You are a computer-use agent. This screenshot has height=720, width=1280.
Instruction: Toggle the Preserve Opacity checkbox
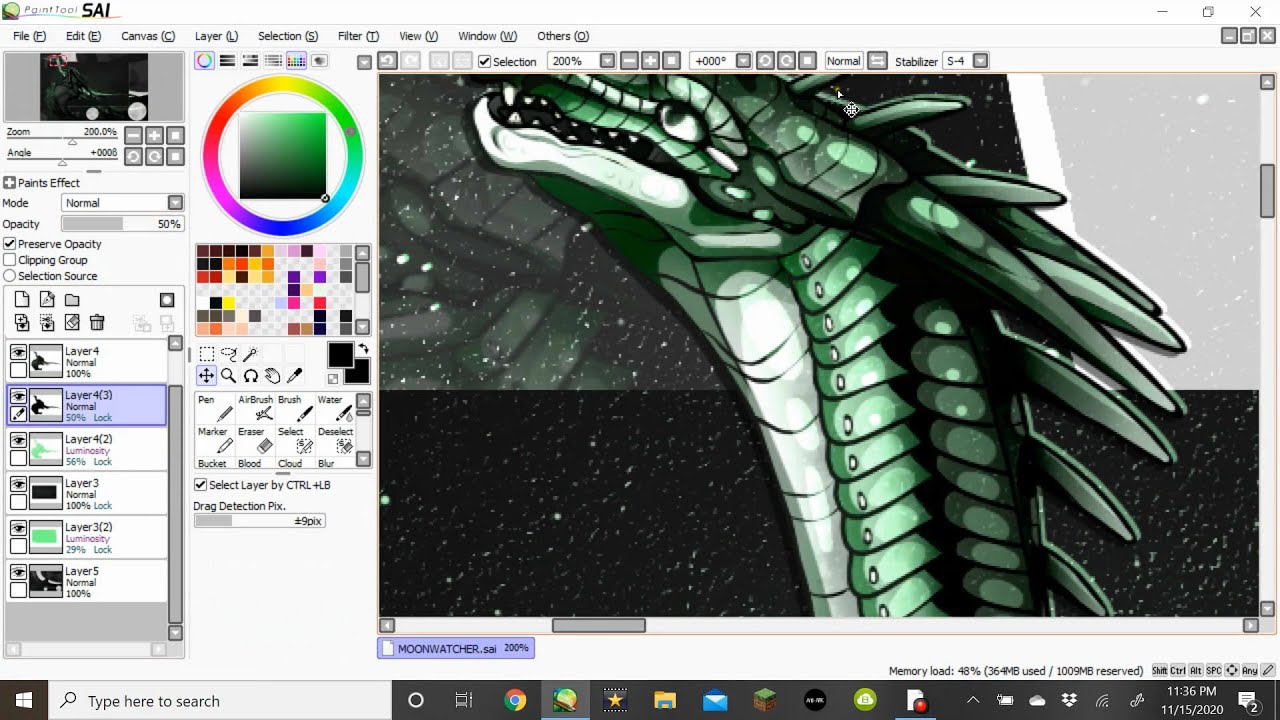[10, 244]
